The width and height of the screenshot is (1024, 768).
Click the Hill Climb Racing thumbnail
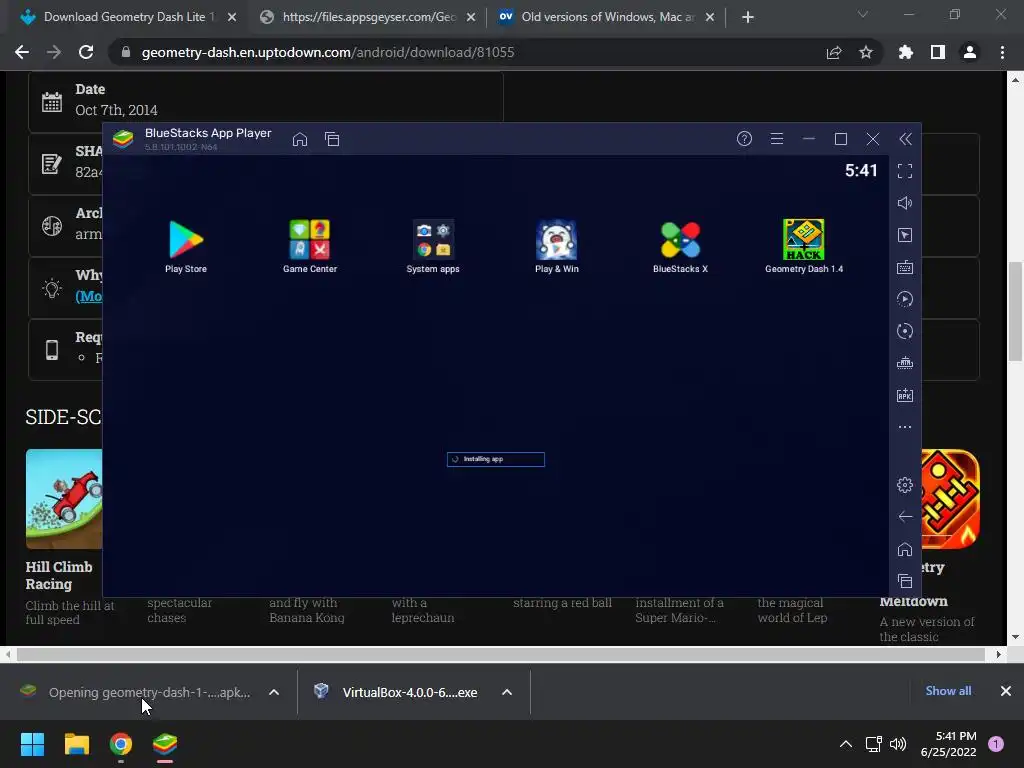[64, 499]
